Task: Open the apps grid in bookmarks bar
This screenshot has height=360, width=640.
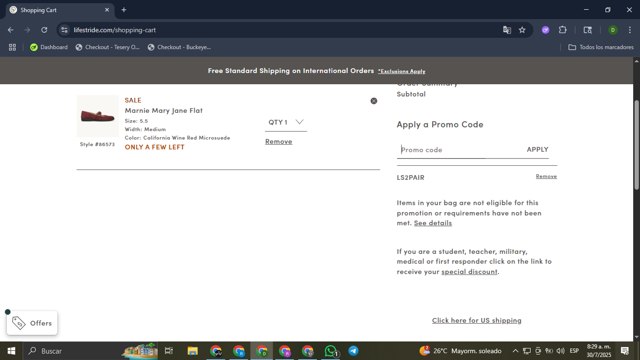Action: click(12, 47)
